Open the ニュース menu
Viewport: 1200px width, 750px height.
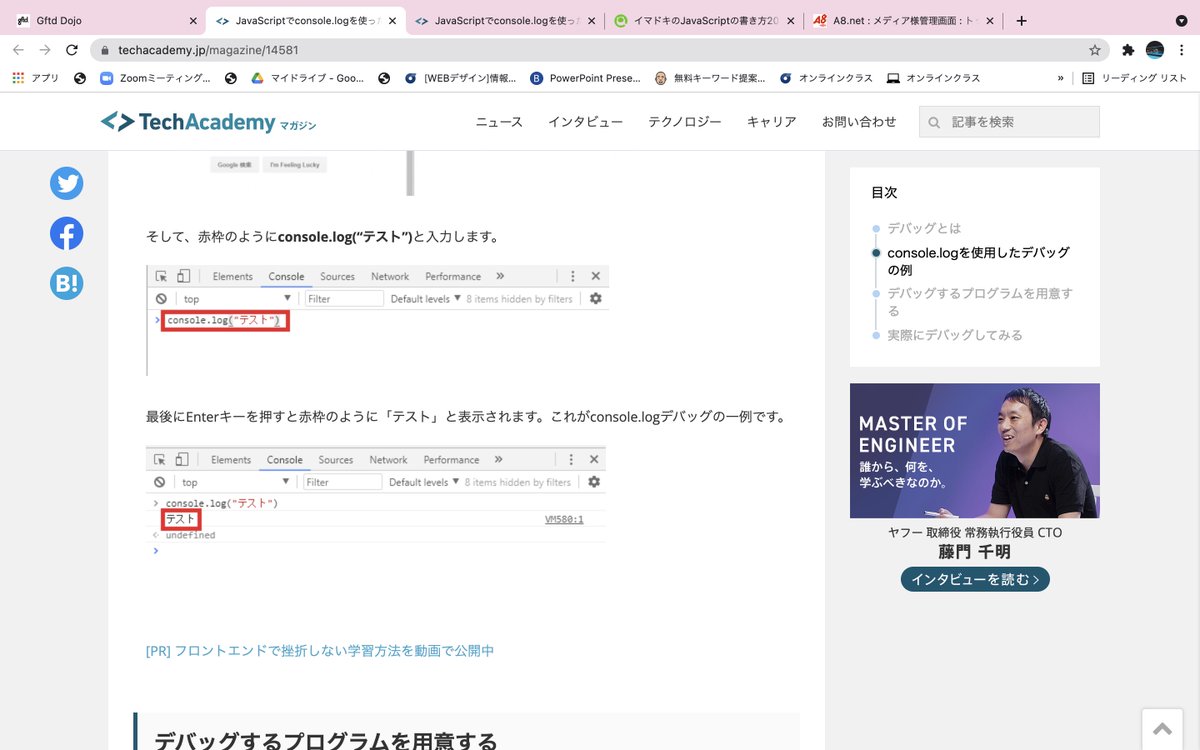pyautogui.click(x=499, y=122)
